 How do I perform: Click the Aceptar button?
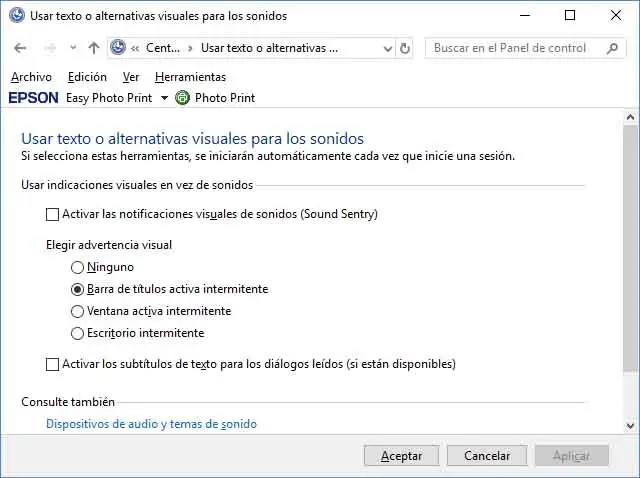click(x=401, y=456)
